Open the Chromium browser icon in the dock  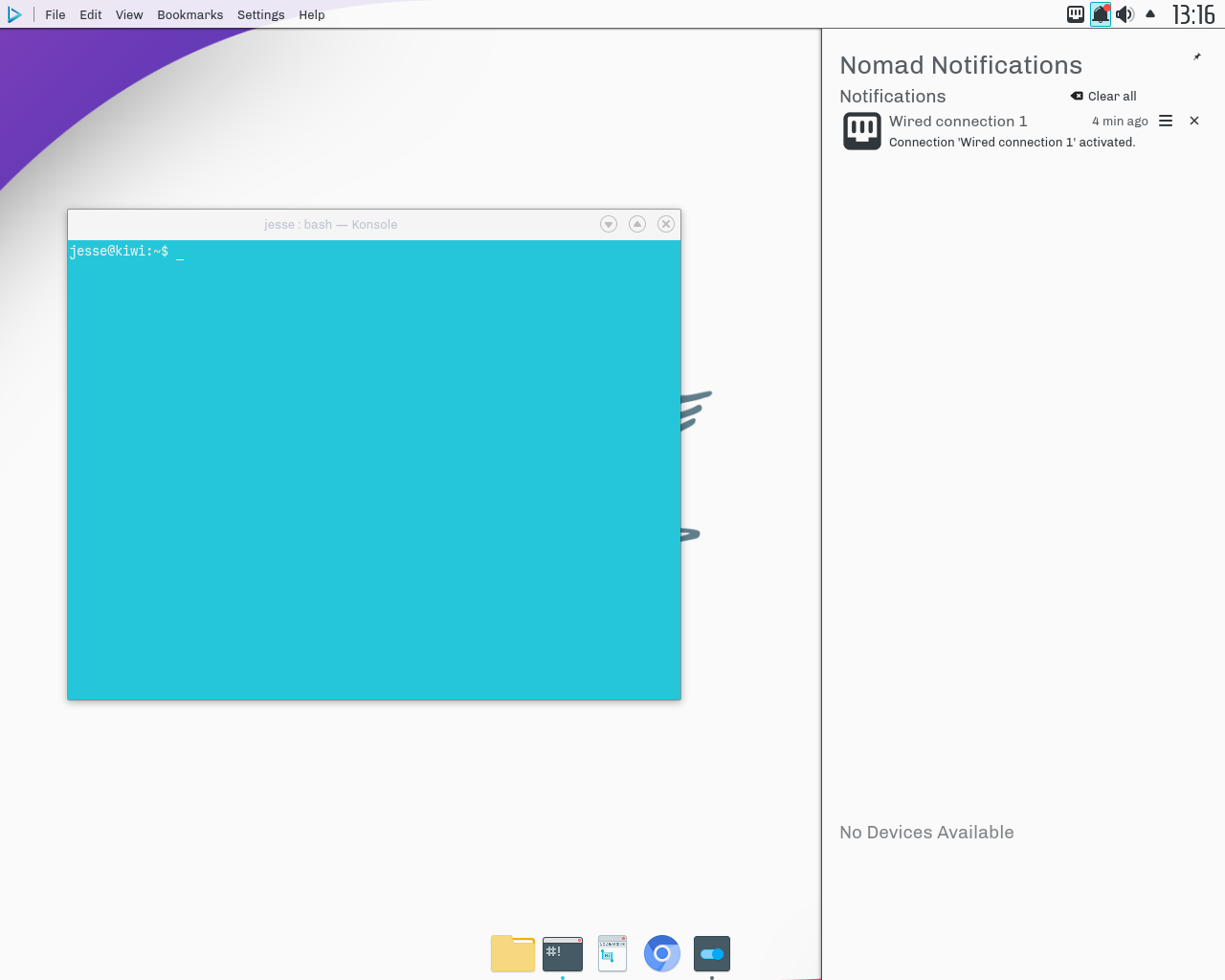point(662,953)
